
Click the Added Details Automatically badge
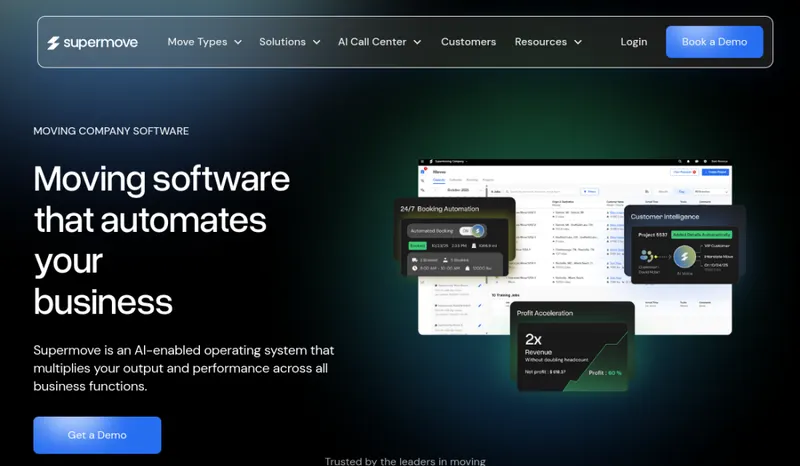pyautogui.click(x=702, y=235)
